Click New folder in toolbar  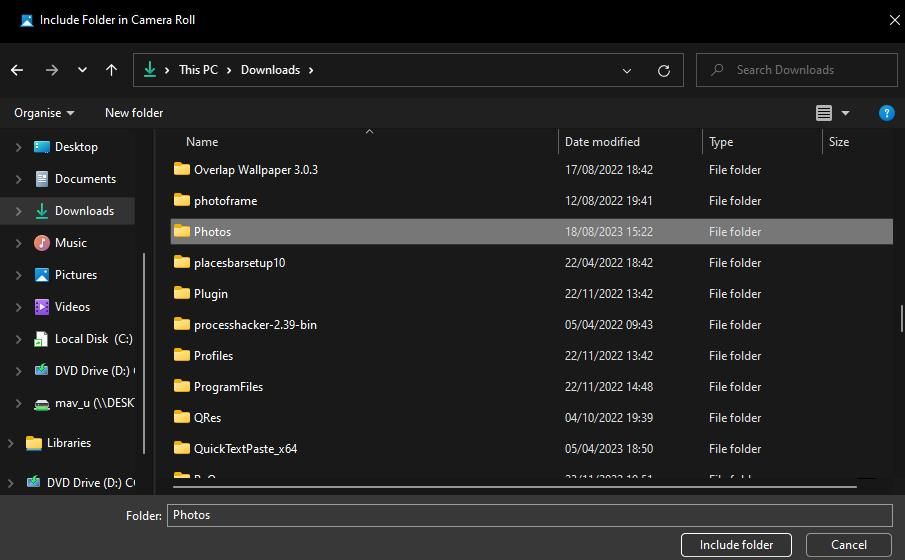[134, 113]
